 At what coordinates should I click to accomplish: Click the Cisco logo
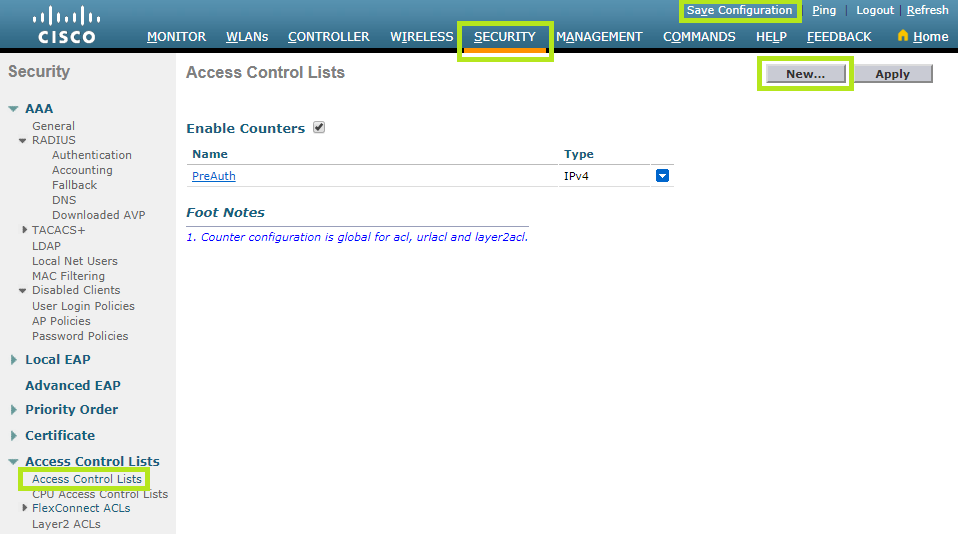pyautogui.click(x=67, y=26)
